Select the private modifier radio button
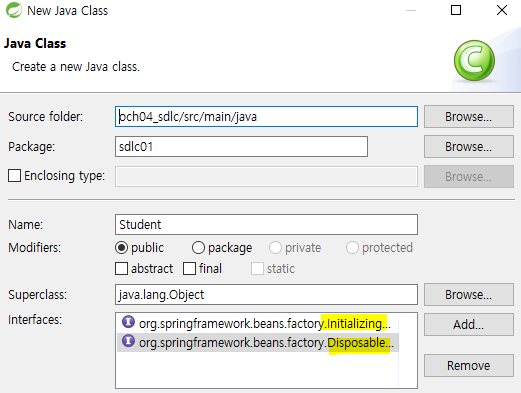Image resolution: width=521 pixels, height=393 pixels. pyautogui.click(x=275, y=248)
